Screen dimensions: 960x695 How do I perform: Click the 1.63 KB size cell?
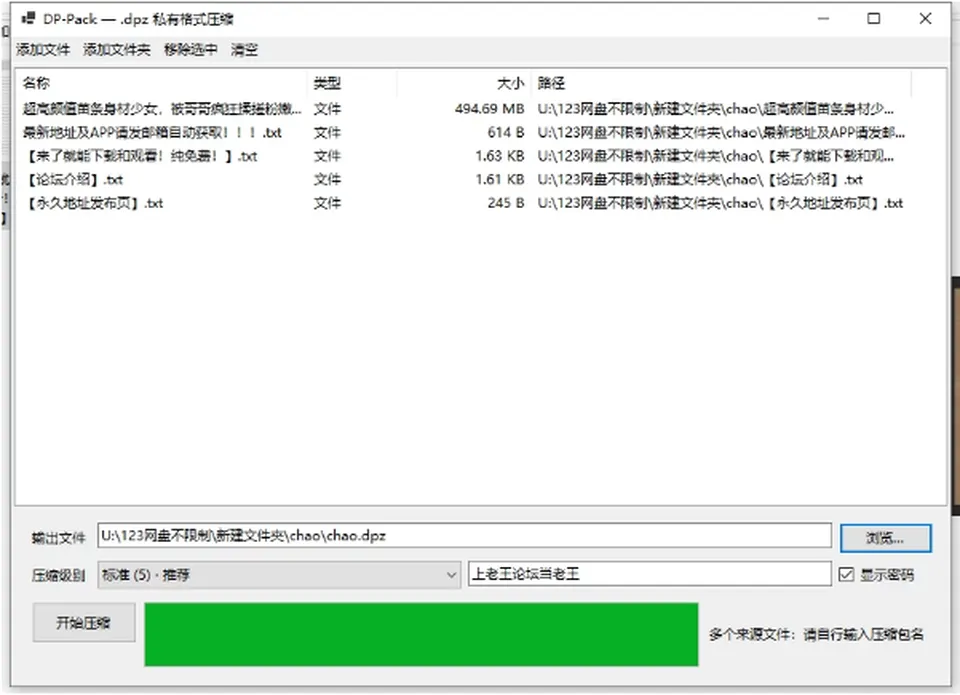pos(500,156)
